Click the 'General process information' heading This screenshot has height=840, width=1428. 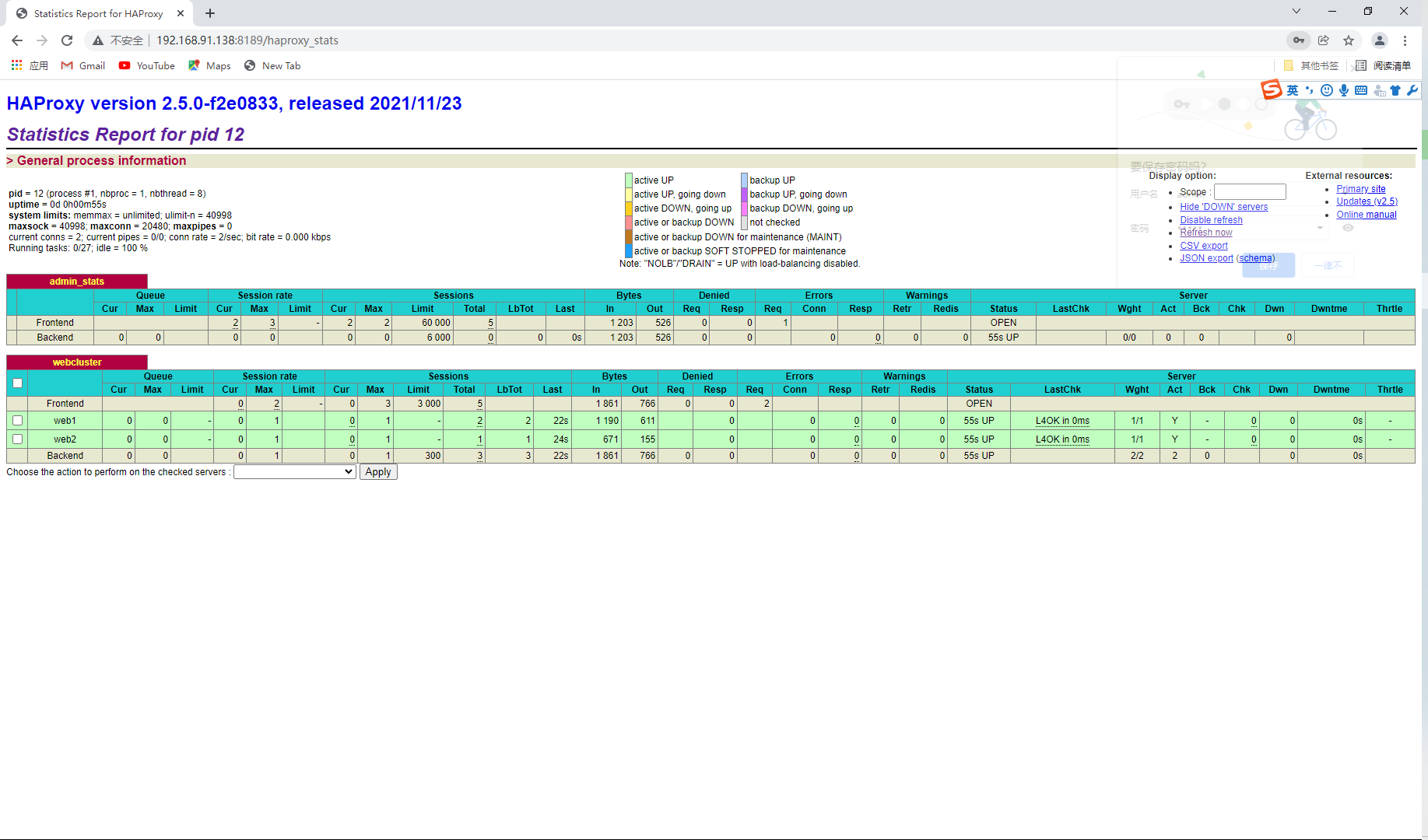click(101, 161)
